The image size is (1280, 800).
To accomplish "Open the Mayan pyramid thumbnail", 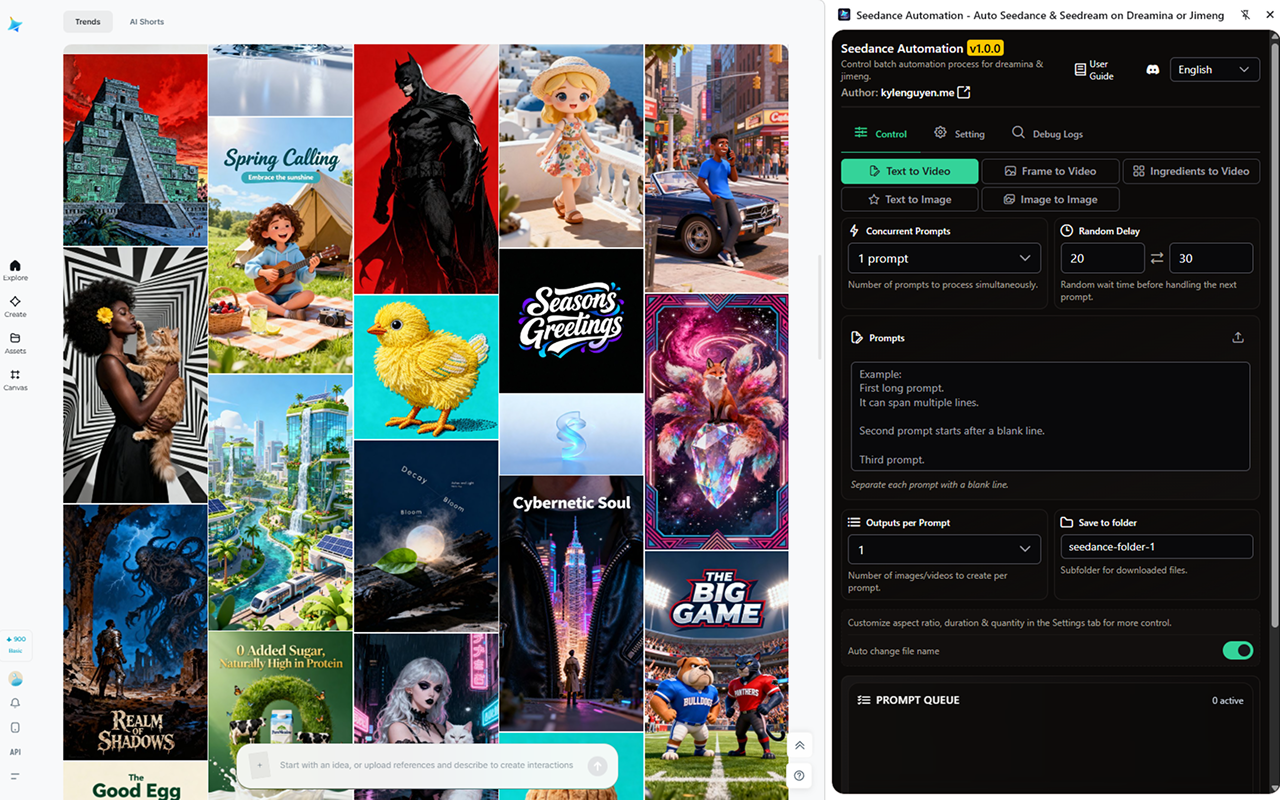I will tap(135, 149).
